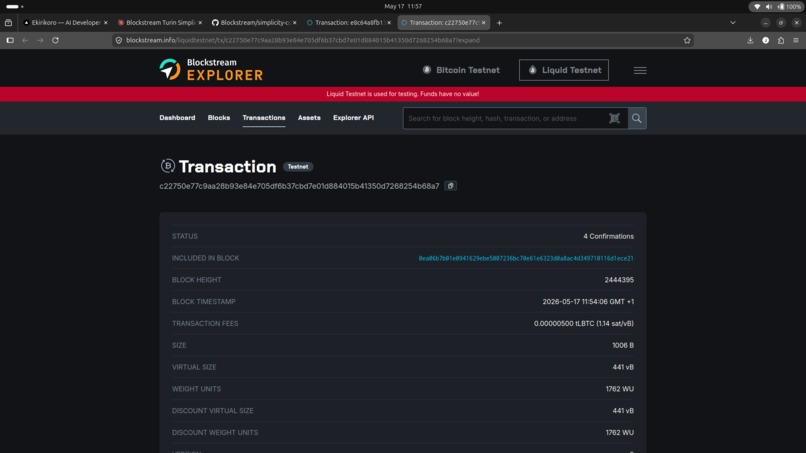
Task: Open the Explorer API navigation item
Action: pos(354,118)
